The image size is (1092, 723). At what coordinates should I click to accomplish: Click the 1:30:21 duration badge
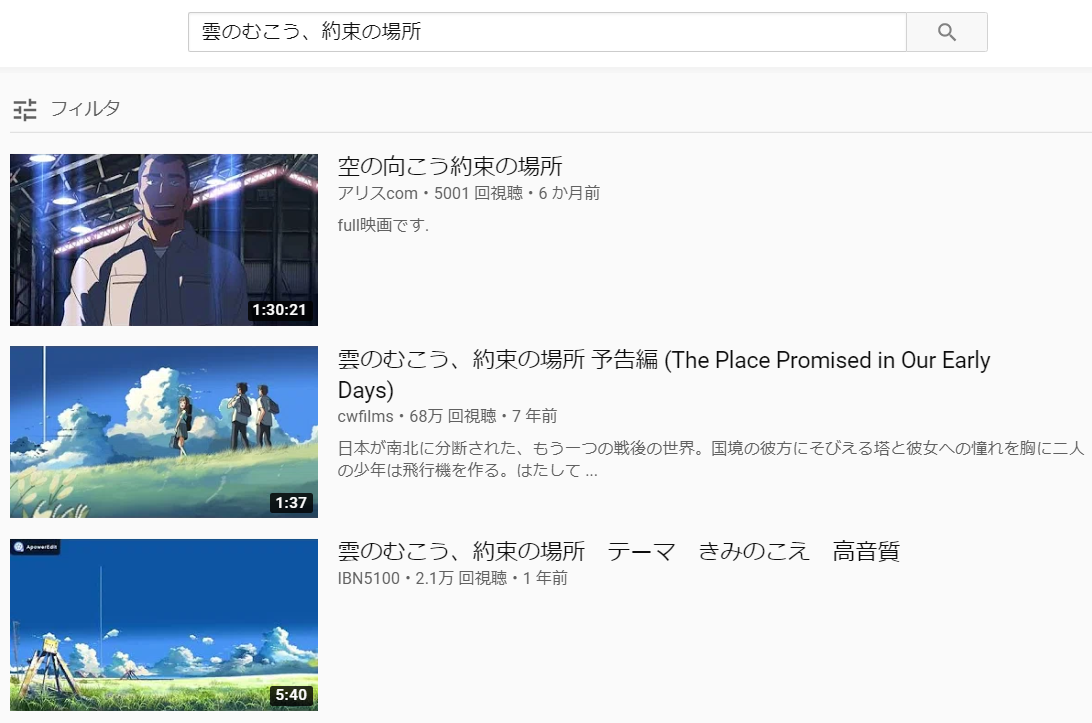click(279, 310)
